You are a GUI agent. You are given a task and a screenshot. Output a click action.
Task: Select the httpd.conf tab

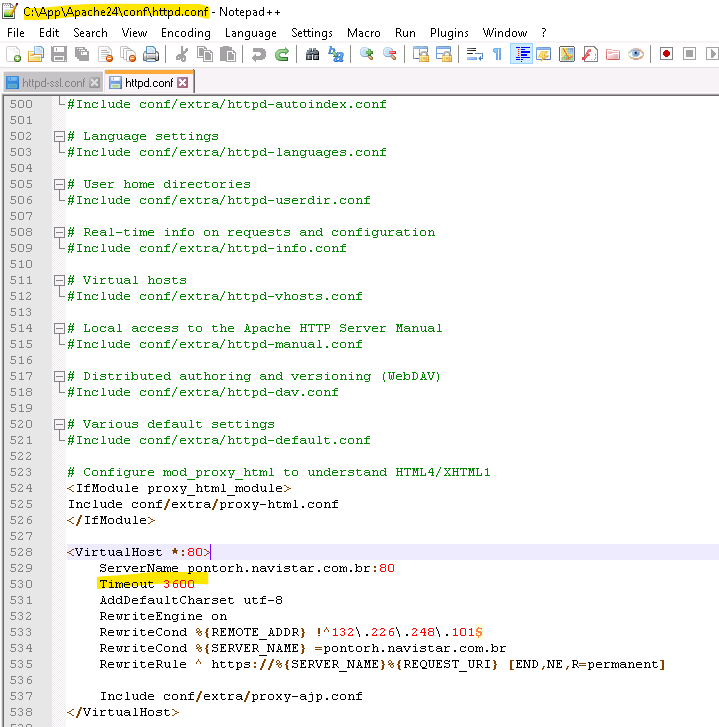(148, 83)
